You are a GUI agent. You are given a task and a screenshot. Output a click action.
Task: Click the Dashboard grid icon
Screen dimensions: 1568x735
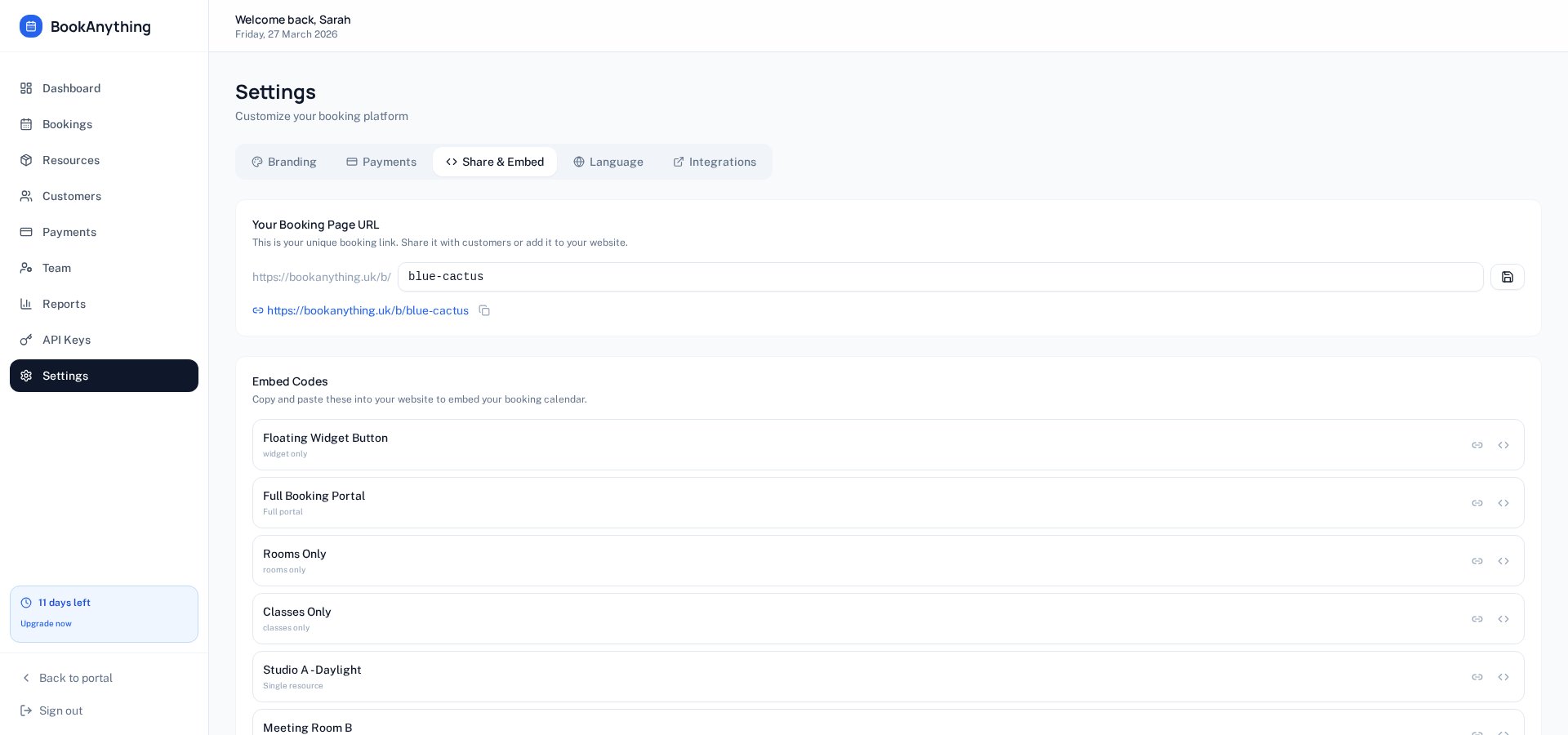pyautogui.click(x=26, y=88)
